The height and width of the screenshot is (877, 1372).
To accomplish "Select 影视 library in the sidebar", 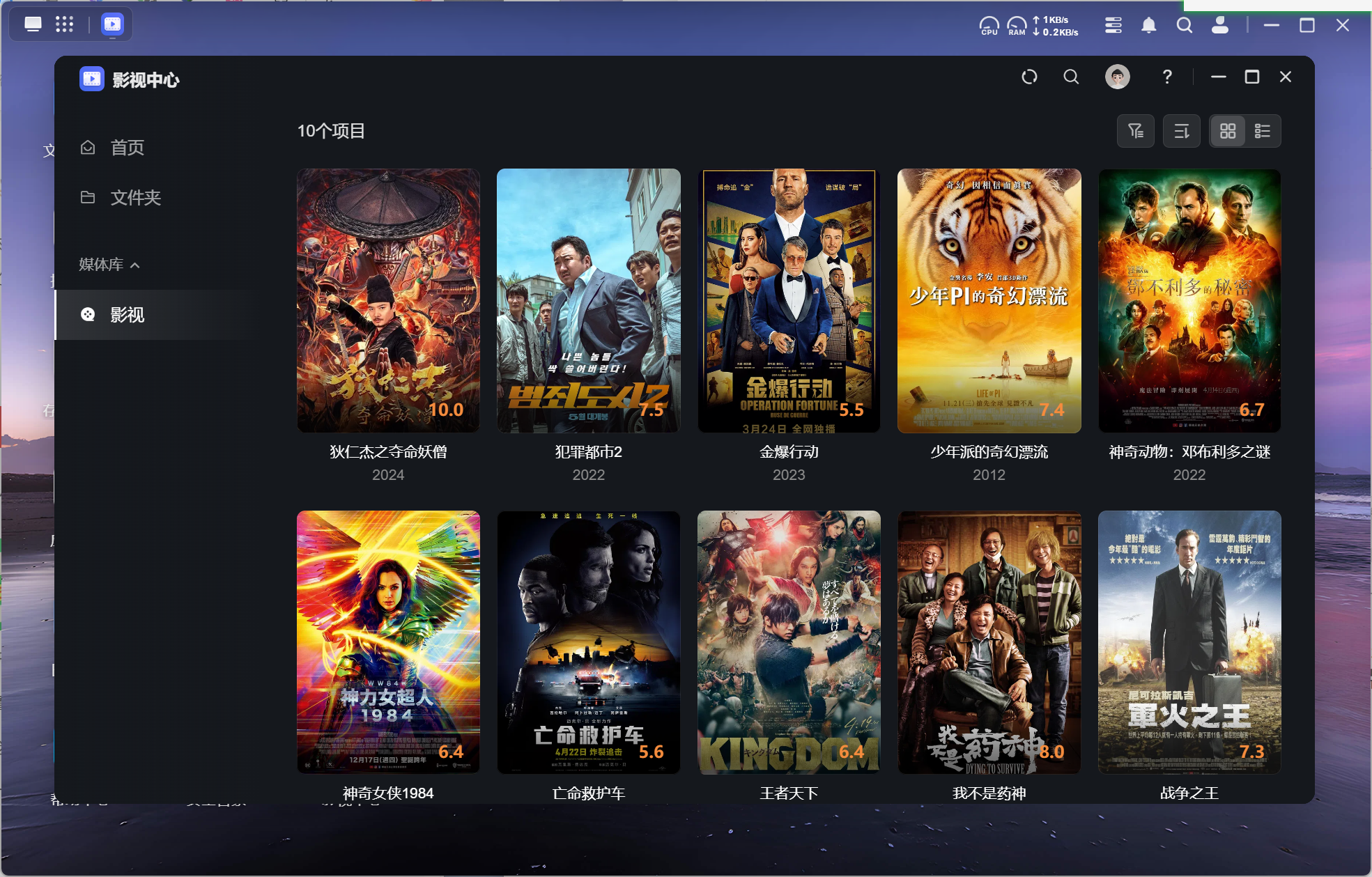I will 127,315.
